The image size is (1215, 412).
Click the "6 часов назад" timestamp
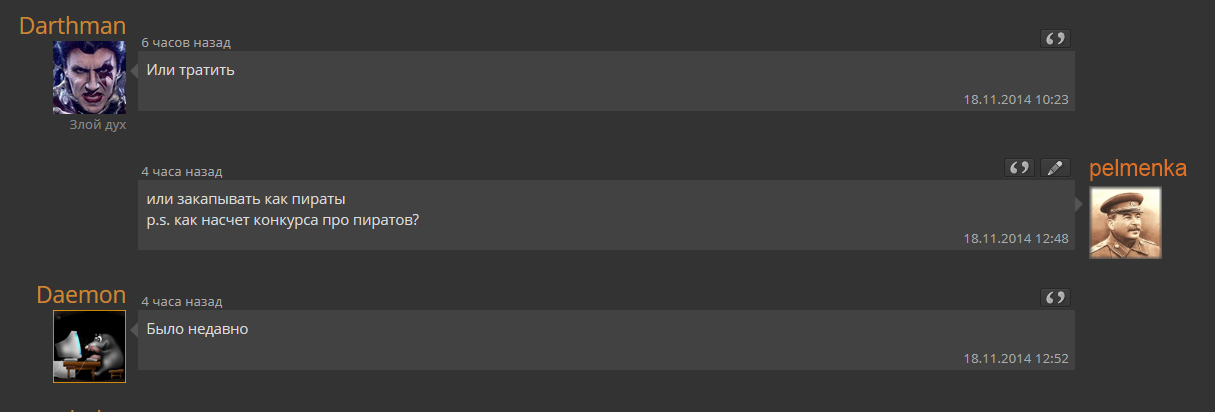tap(186, 43)
